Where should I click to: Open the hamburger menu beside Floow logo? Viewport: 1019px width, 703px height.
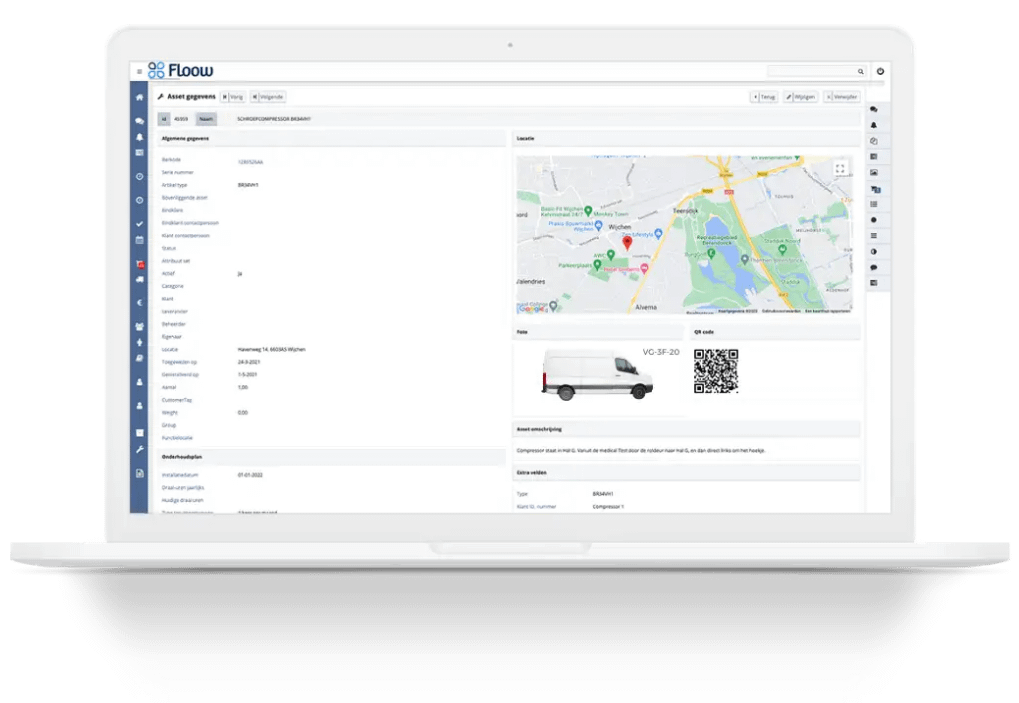click(139, 71)
